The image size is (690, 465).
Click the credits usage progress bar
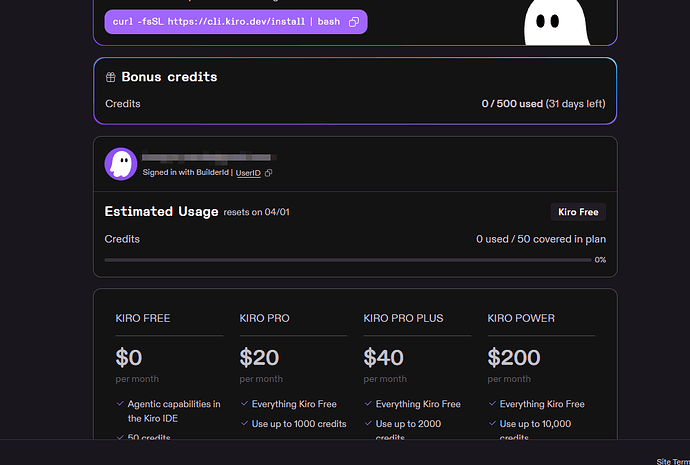tap(348, 260)
